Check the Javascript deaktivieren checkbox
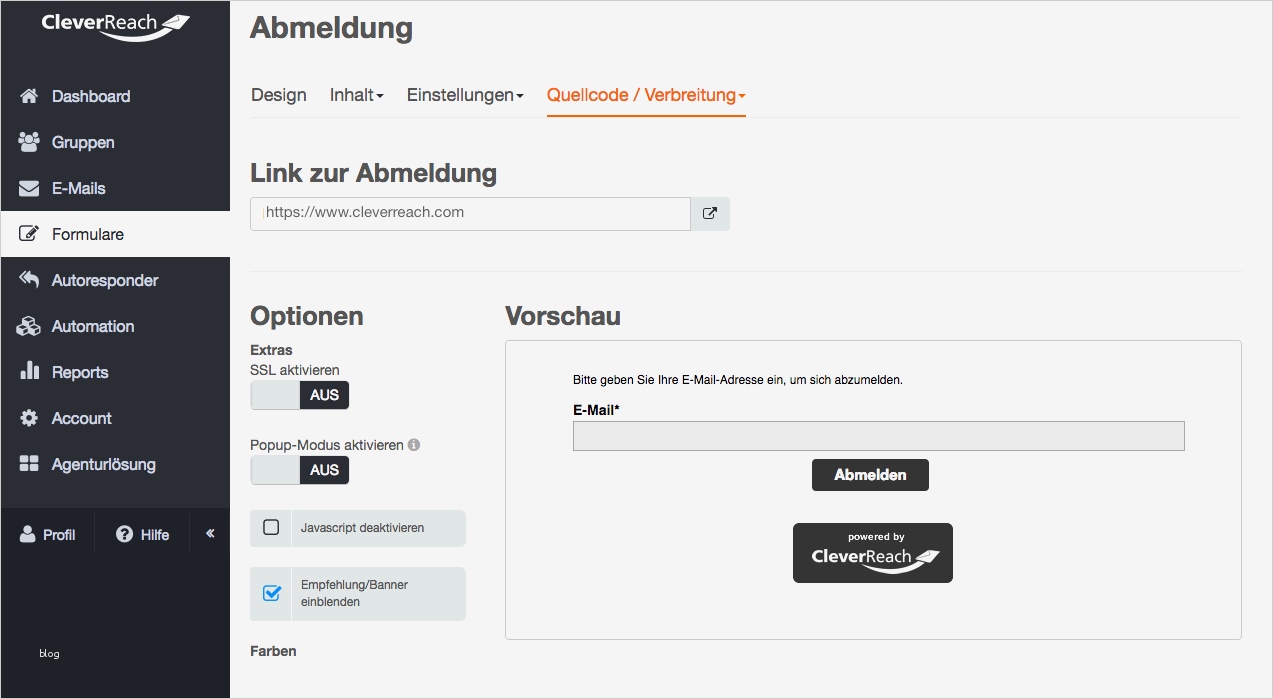The width and height of the screenshot is (1273, 699). pyautogui.click(x=271, y=527)
